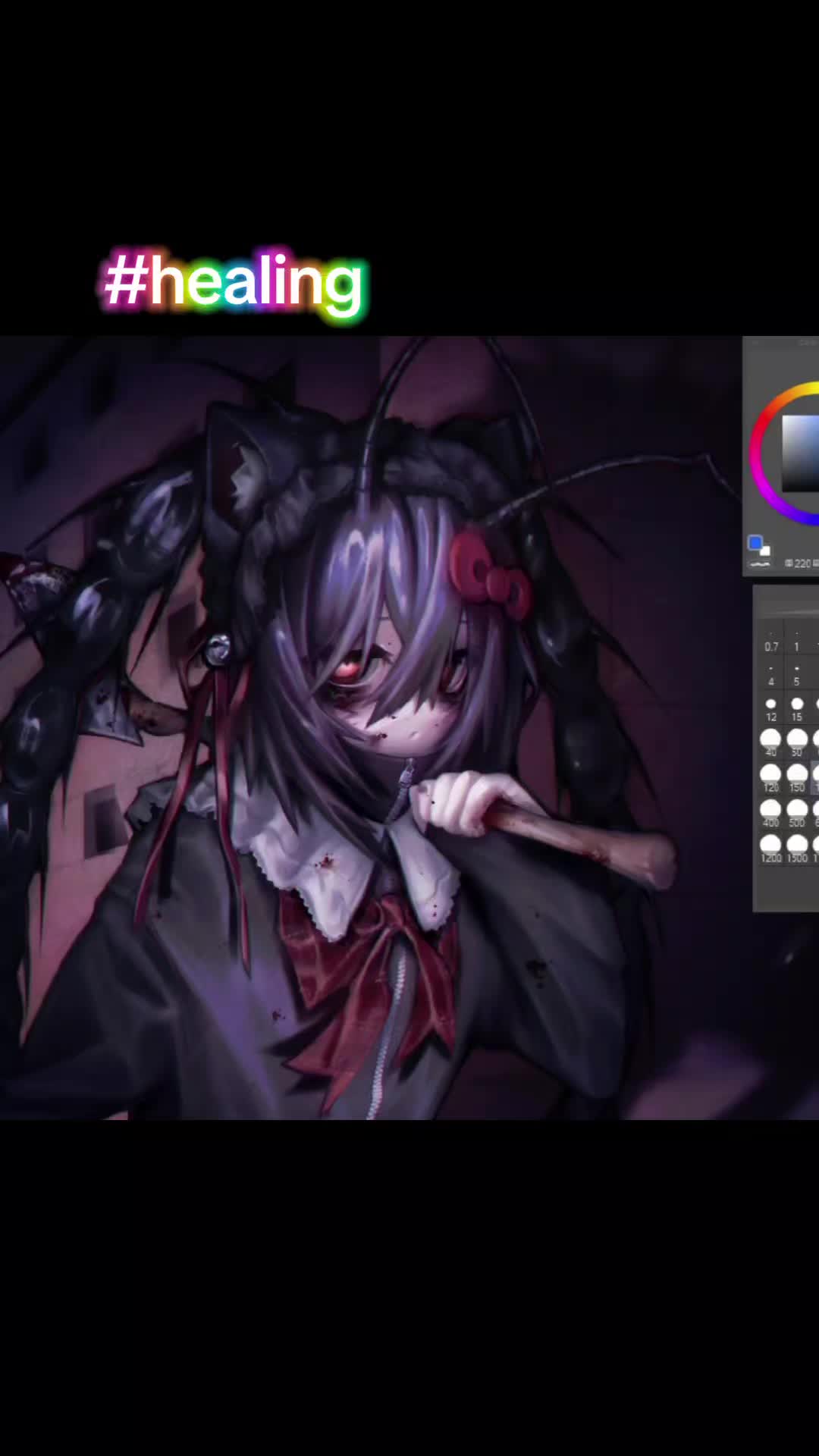Select the 400 brush size preset

[x=771, y=814]
